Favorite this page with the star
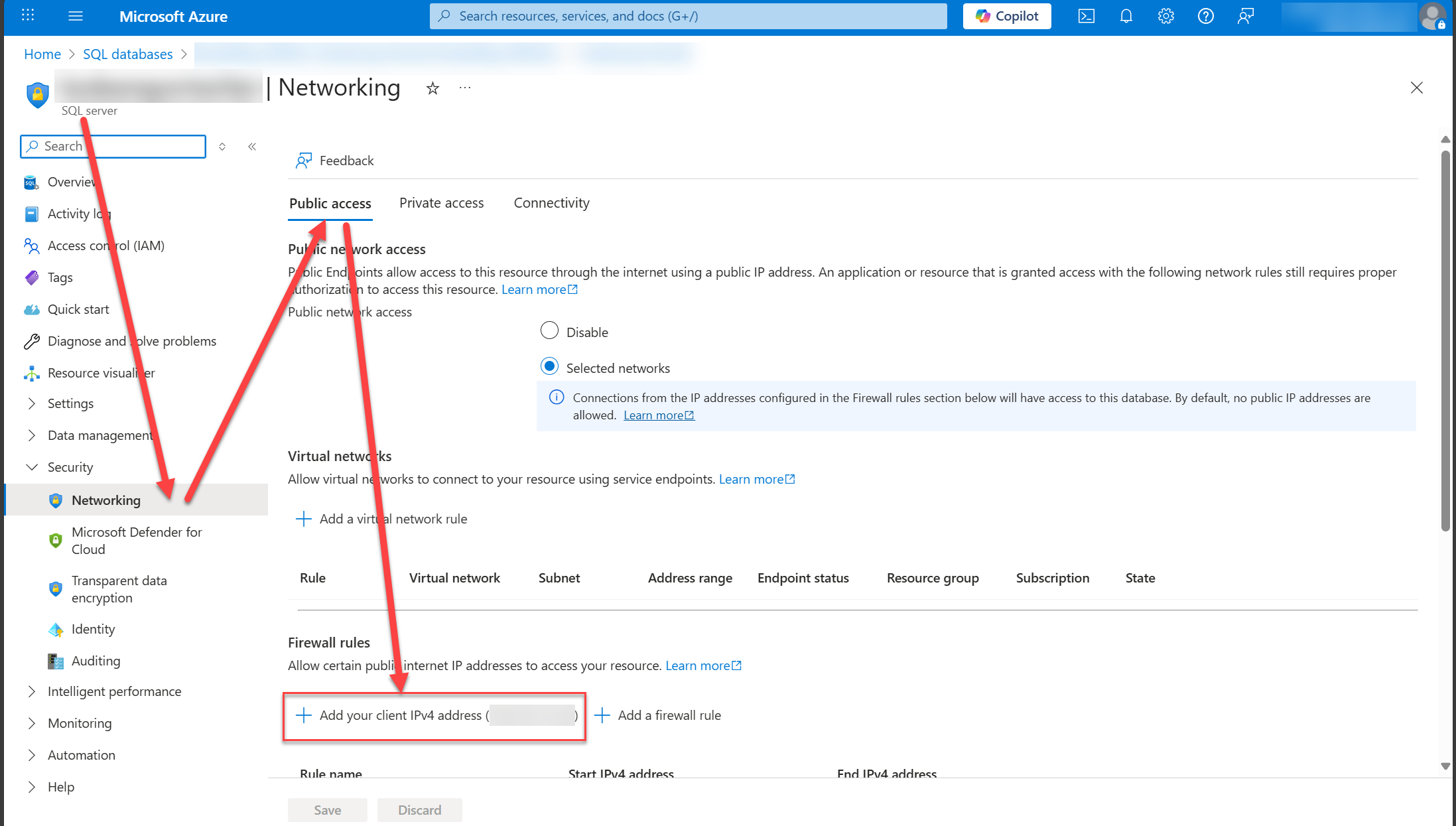The height and width of the screenshot is (826, 1456). (x=432, y=88)
